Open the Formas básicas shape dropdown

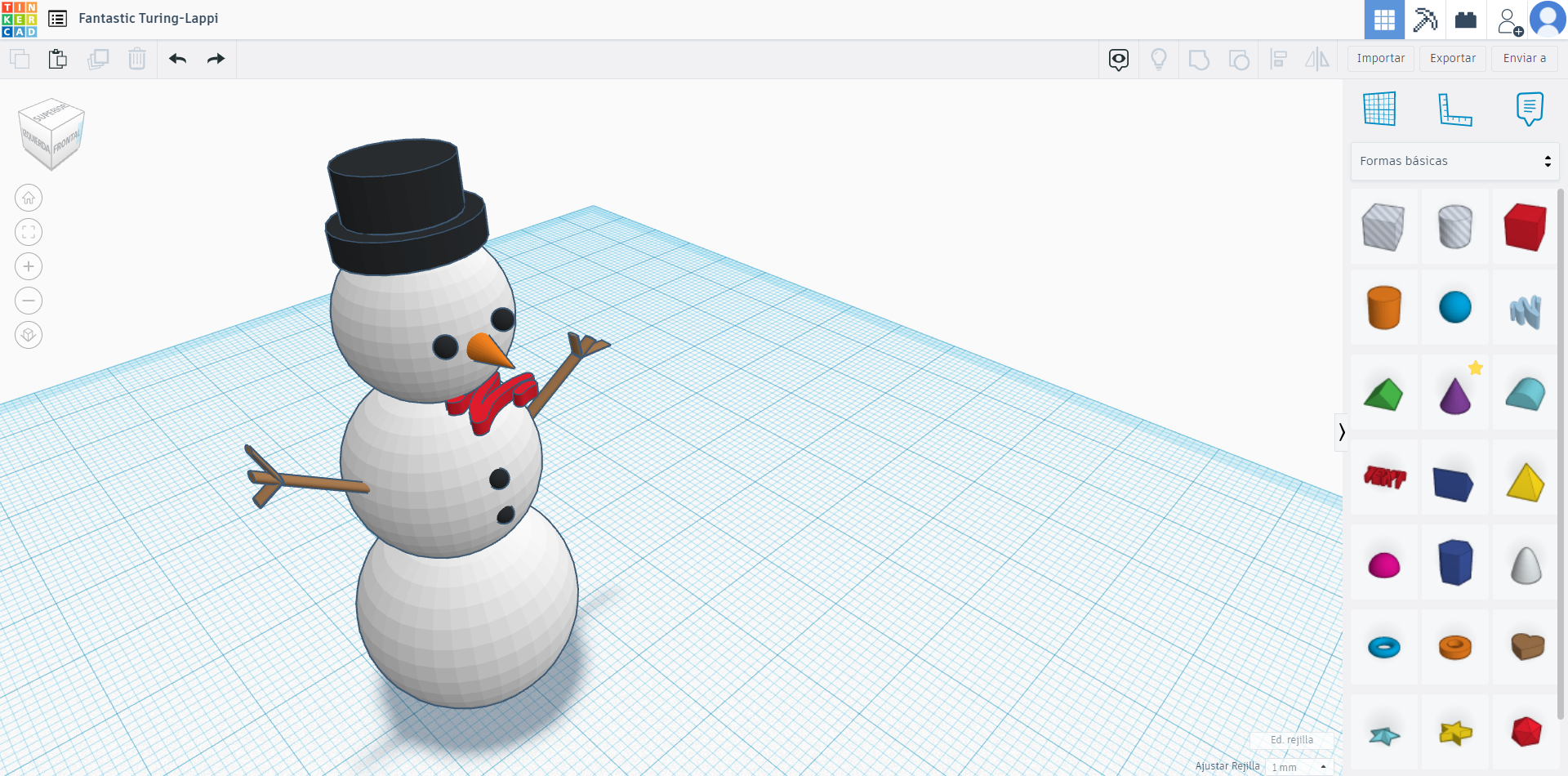1455,162
